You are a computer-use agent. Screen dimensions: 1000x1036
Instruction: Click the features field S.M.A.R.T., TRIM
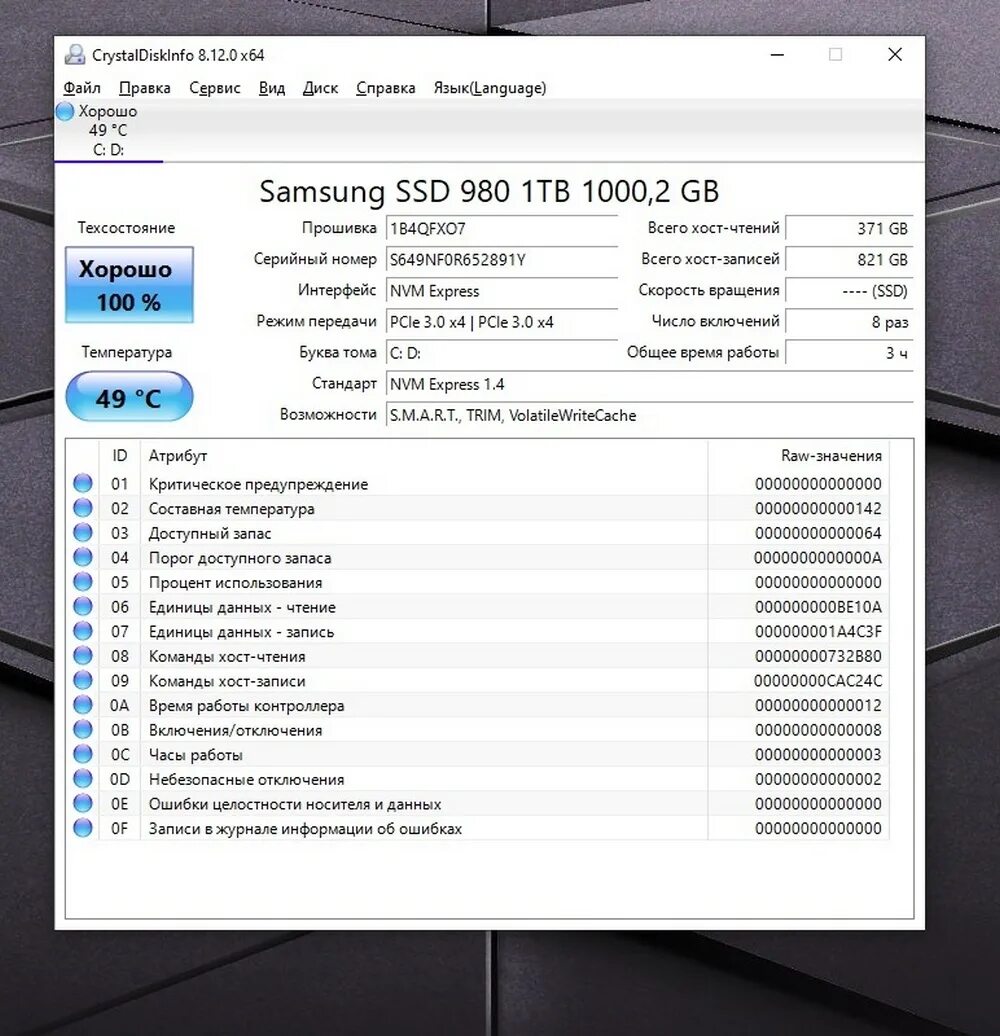click(x=649, y=415)
